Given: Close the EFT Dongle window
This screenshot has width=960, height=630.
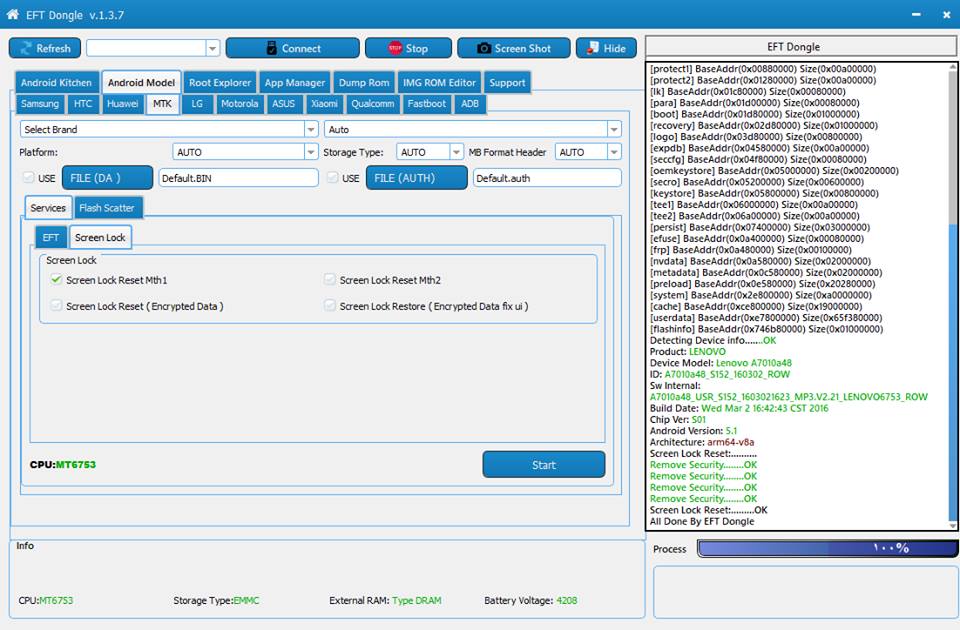Looking at the screenshot, I should click(x=946, y=15).
